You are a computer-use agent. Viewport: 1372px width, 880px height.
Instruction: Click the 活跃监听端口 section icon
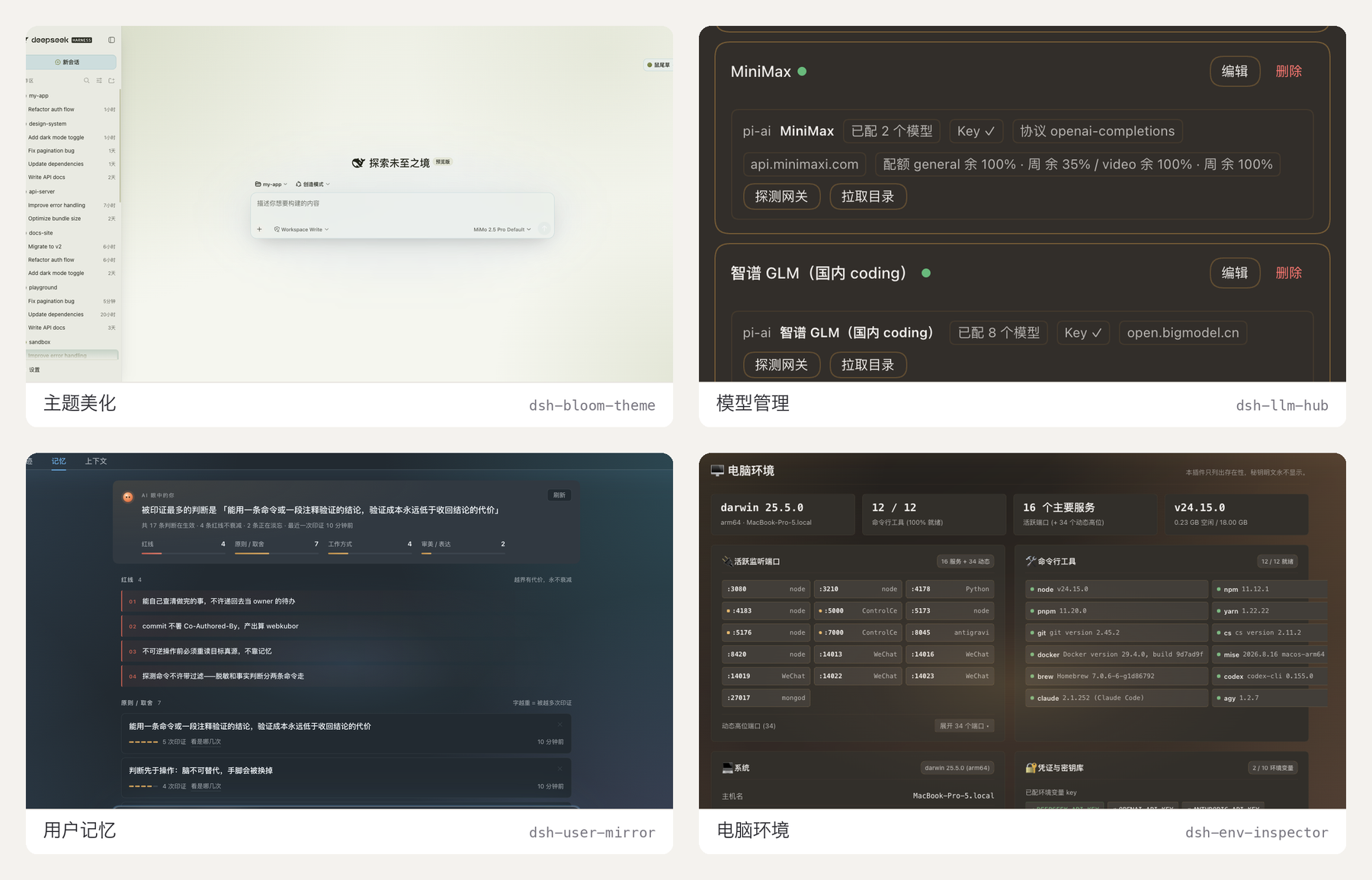(727, 561)
